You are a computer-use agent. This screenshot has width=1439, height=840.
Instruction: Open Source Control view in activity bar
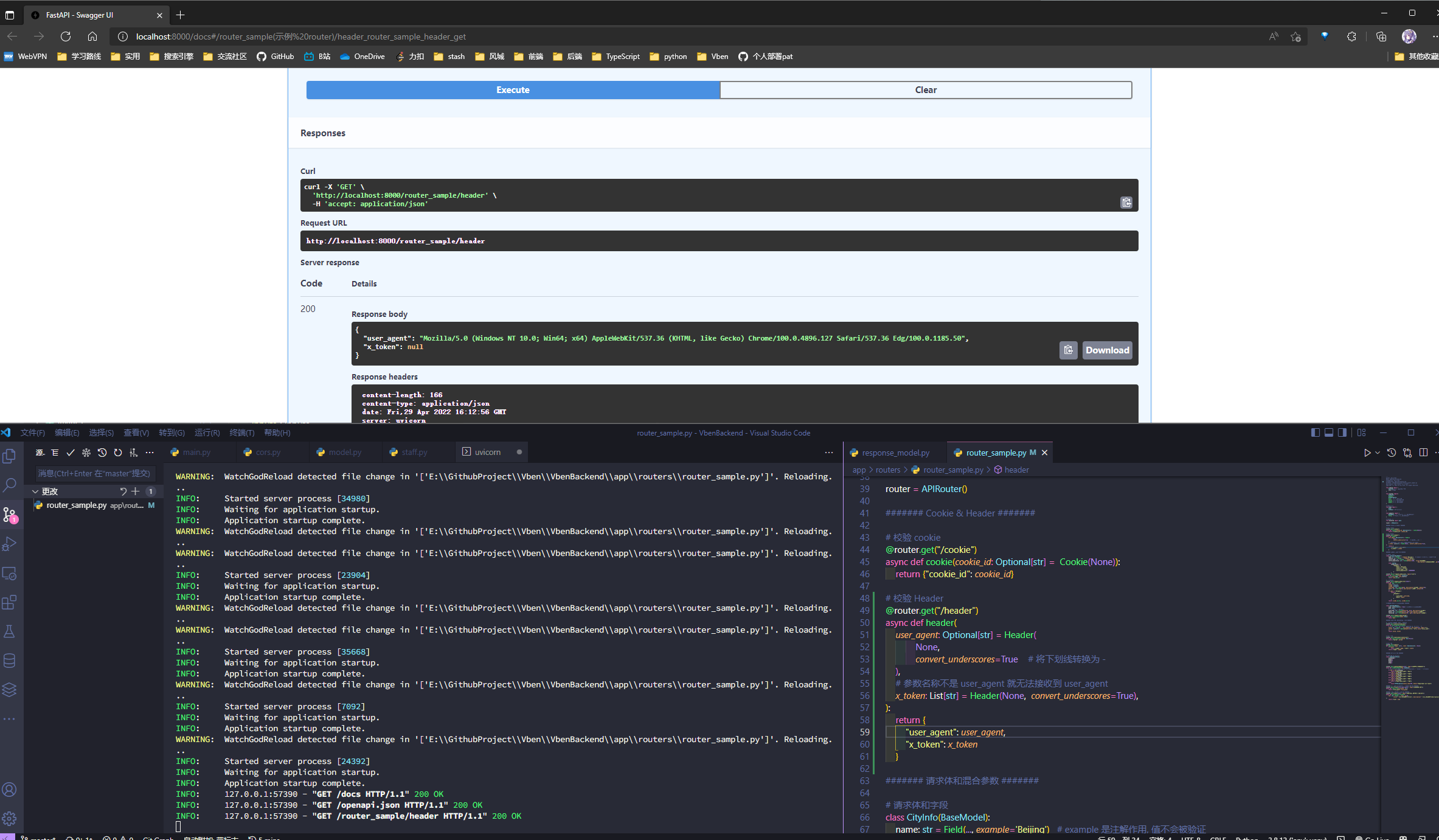(10, 515)
